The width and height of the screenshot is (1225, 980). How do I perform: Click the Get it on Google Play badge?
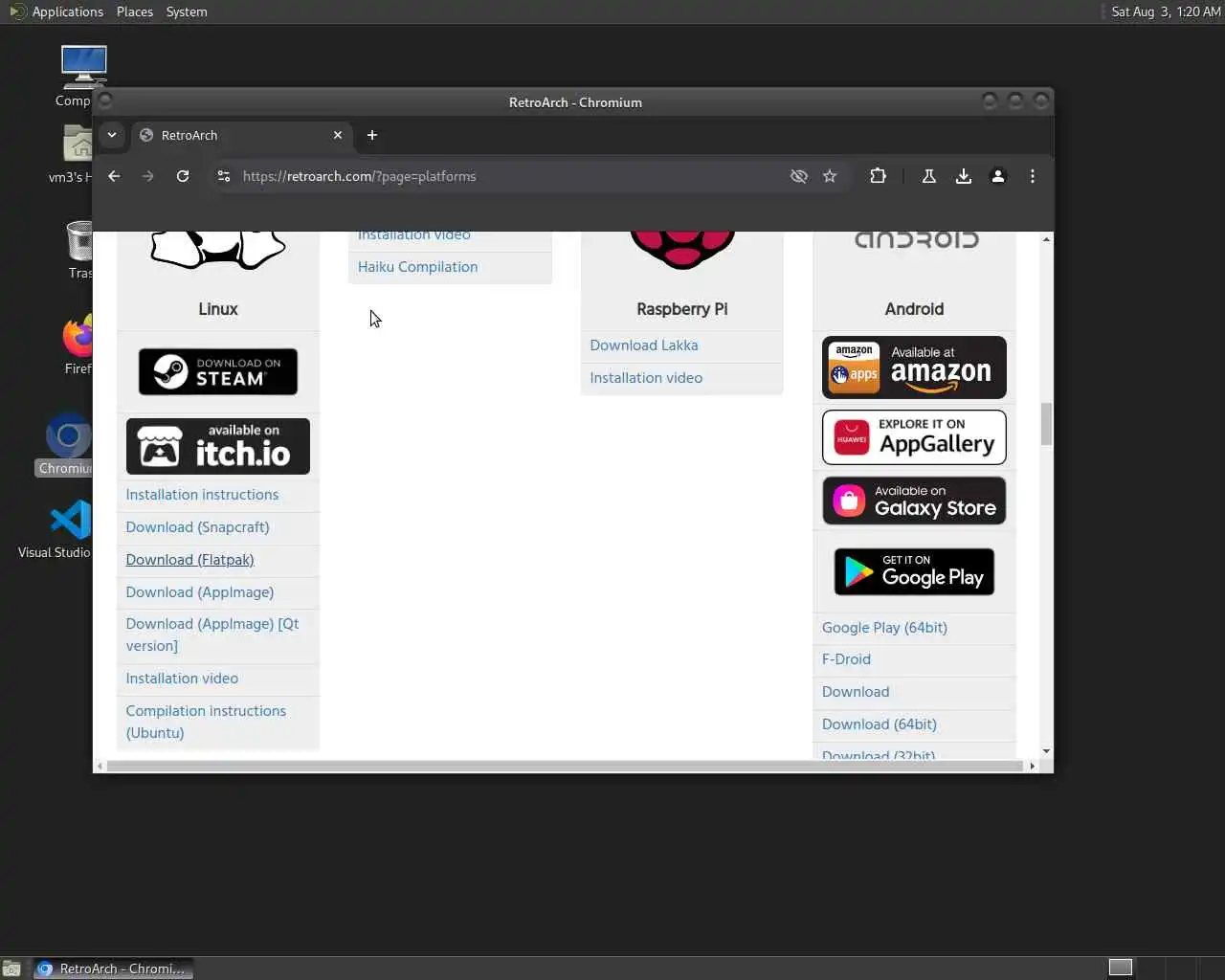pyautogui.click(x=914, y=571)
